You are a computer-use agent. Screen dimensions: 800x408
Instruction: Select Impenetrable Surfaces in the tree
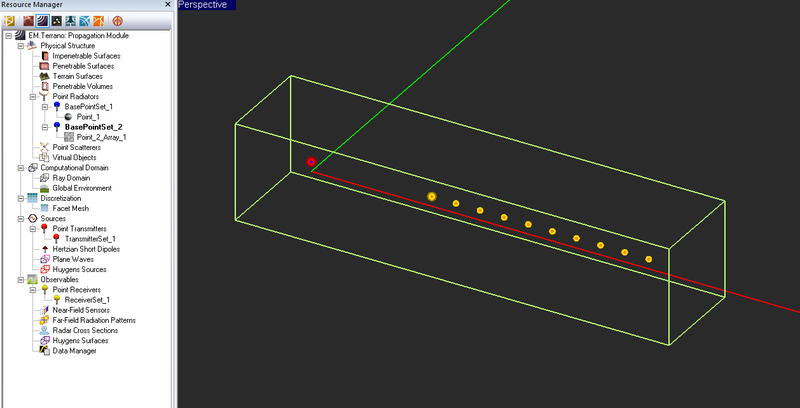[x=86, y=56]
